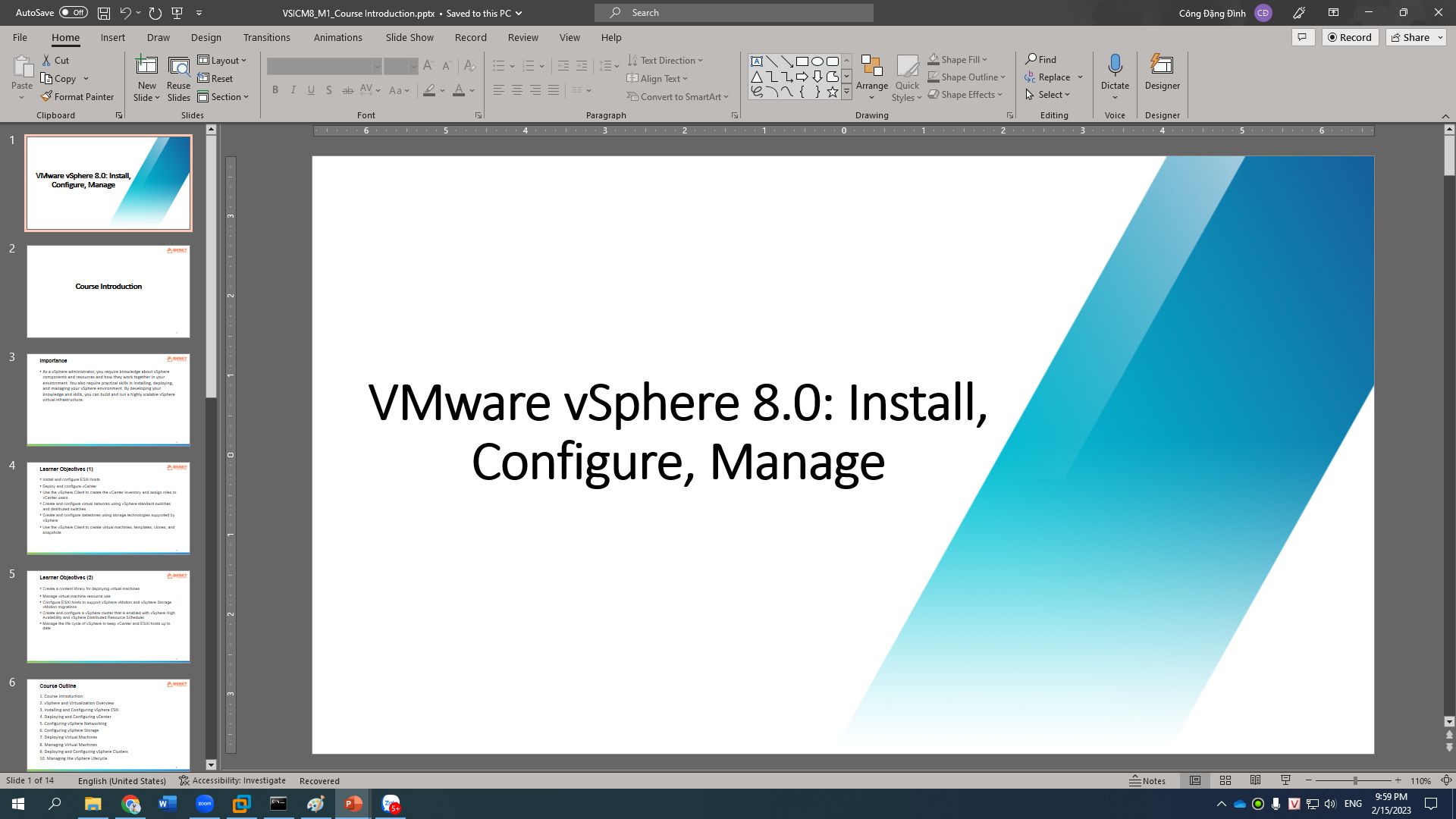1456x819 pixels.
Task: Open Shape Effects dropdown
Action: (x=965, y=94)
